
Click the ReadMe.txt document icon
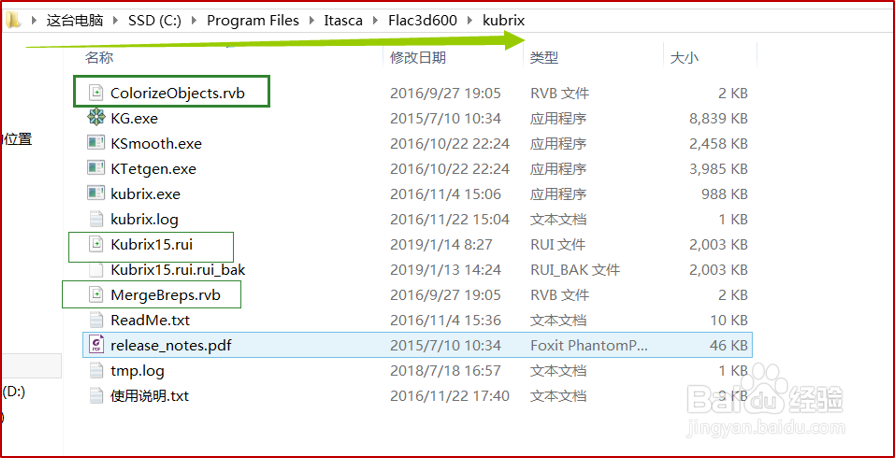click(96, 320)
